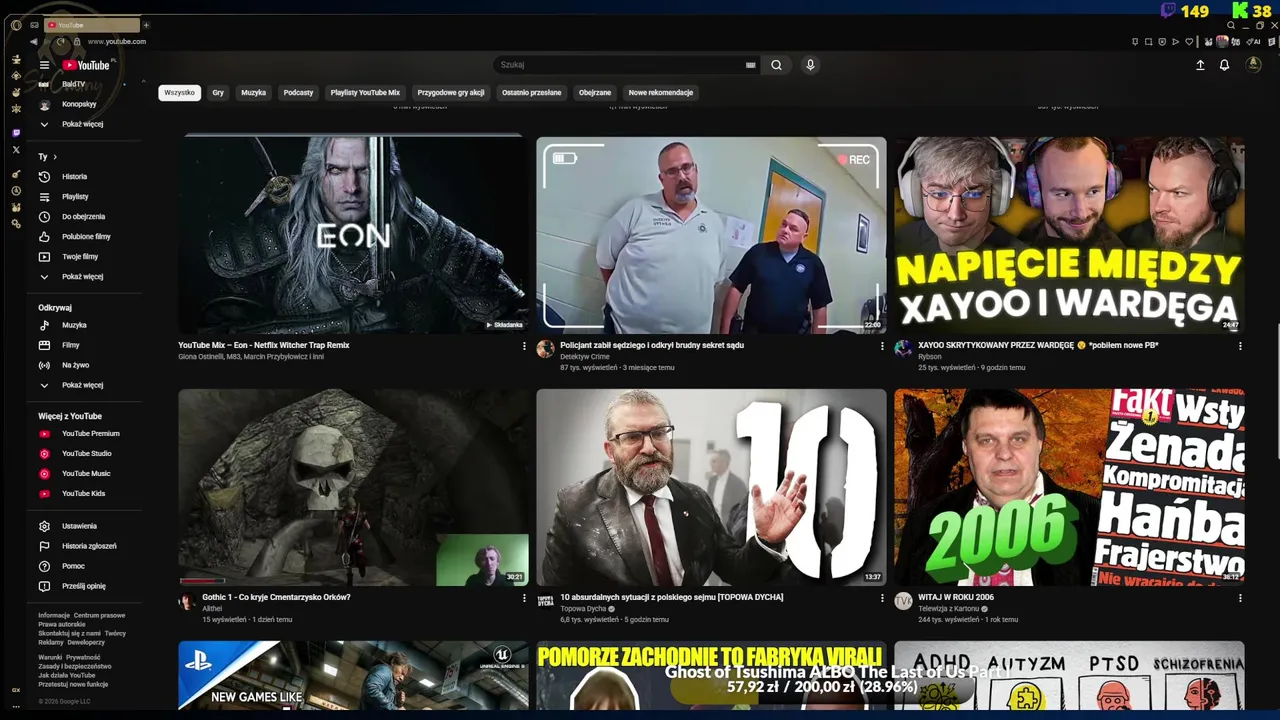The image size is (1280, 720).
Task: Open Detektyw Crime channel link
Action: (x=585, y=357)
